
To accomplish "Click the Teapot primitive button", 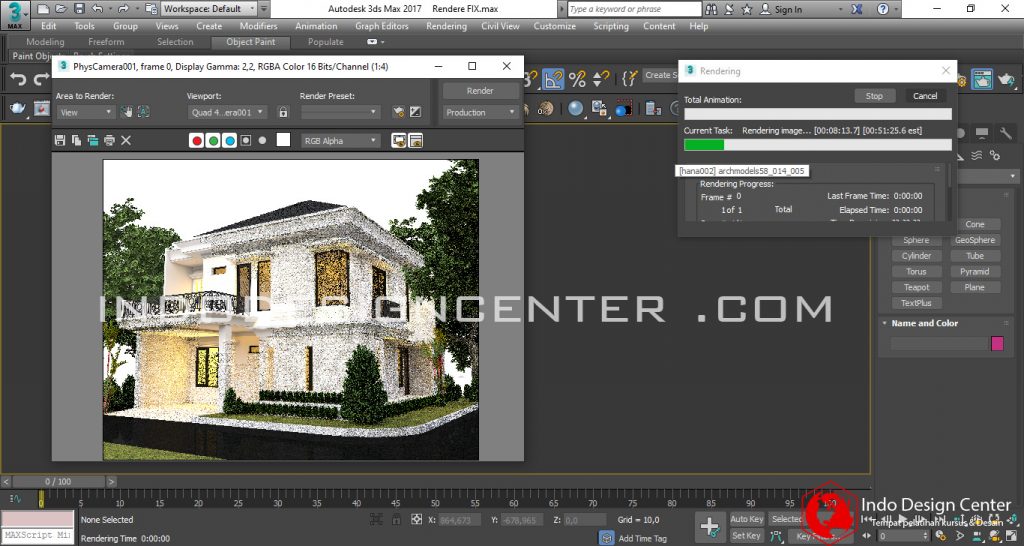I will (916, 287).
